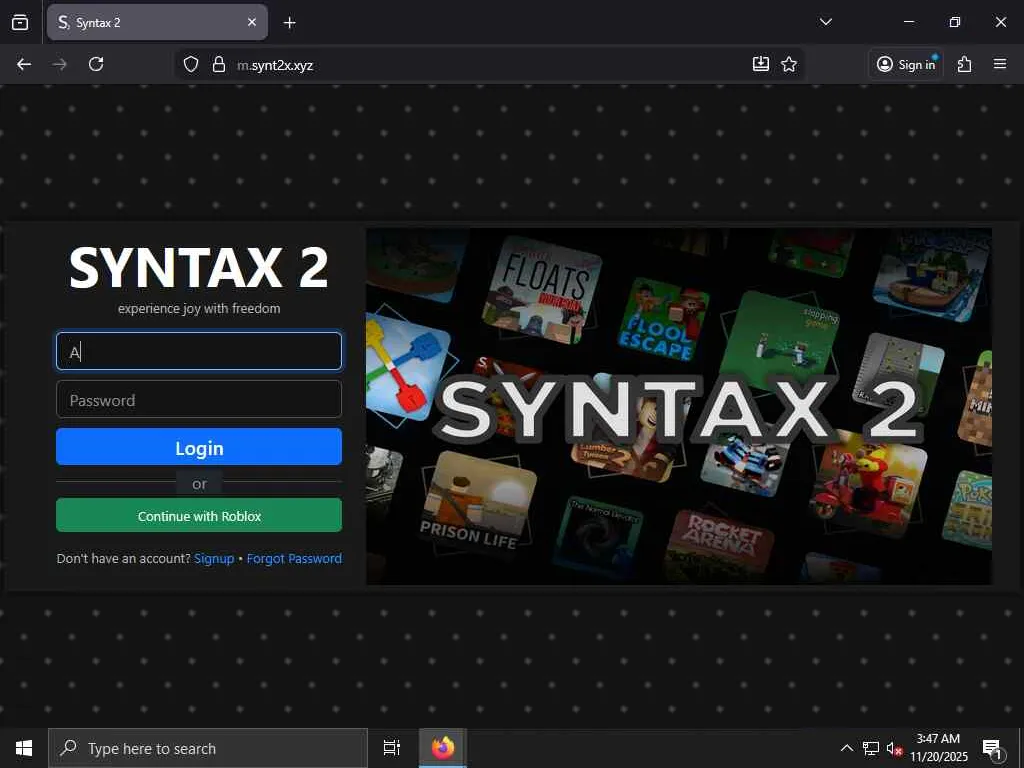This screenshot has height=768, width=1024.
Task: Open the tracking protection shield icon
Action: point(191,64)
